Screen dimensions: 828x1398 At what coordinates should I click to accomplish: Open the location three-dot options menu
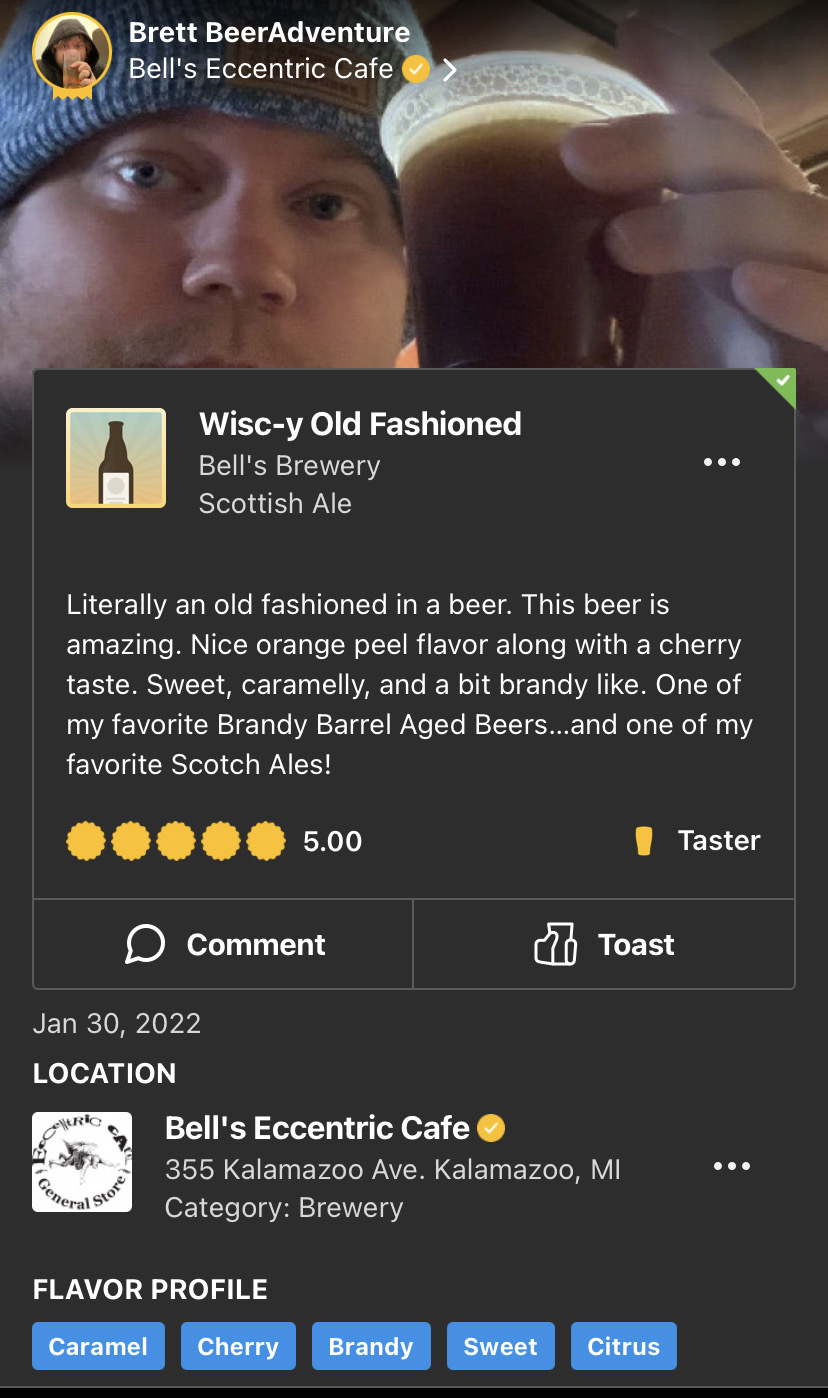click(732, 1166)
